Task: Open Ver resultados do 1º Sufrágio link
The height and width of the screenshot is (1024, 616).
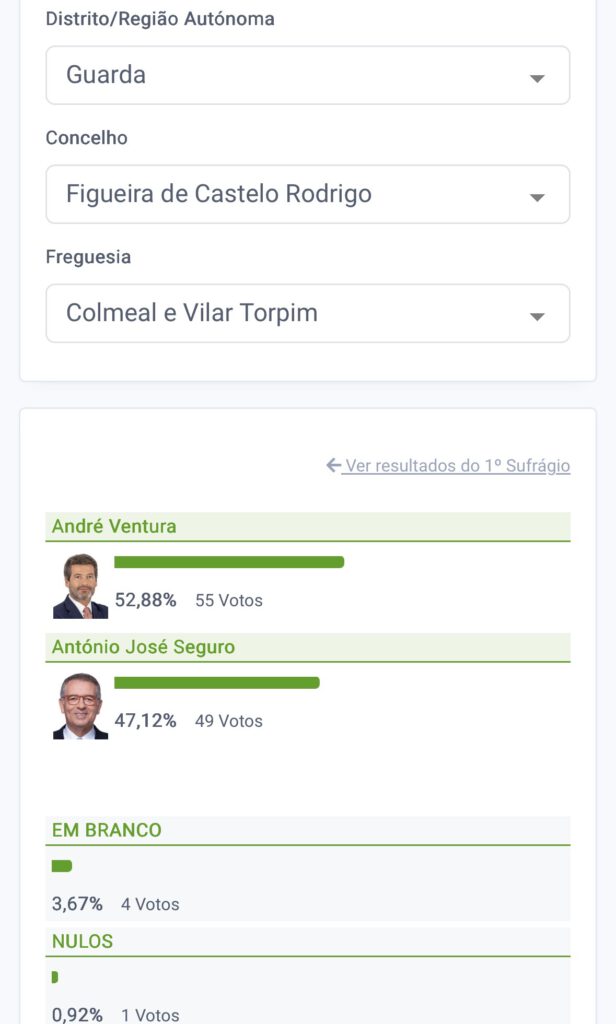Action: (x=456, y=466)
